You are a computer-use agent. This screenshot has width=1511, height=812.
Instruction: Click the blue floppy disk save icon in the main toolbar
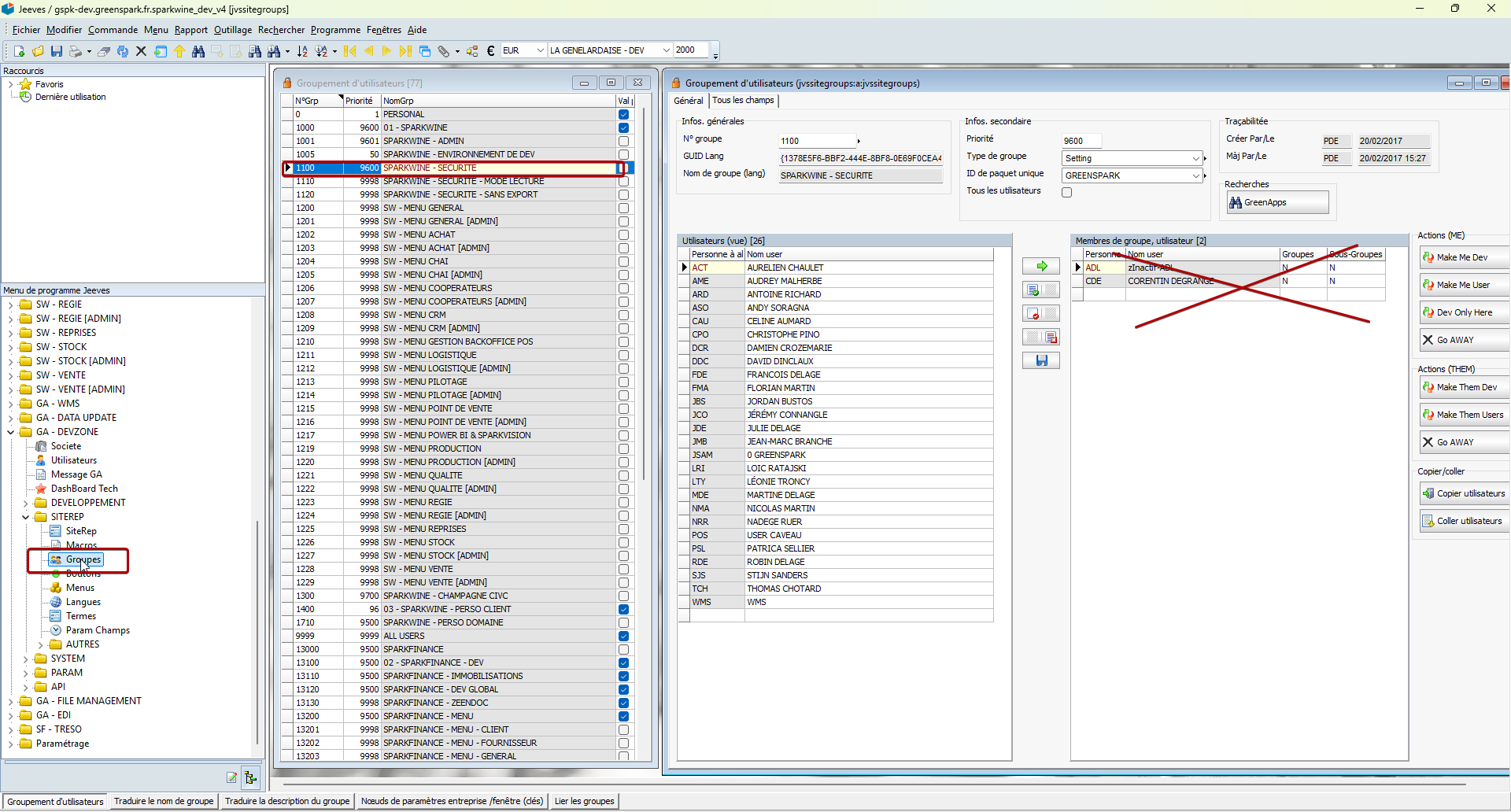point(57,51)
